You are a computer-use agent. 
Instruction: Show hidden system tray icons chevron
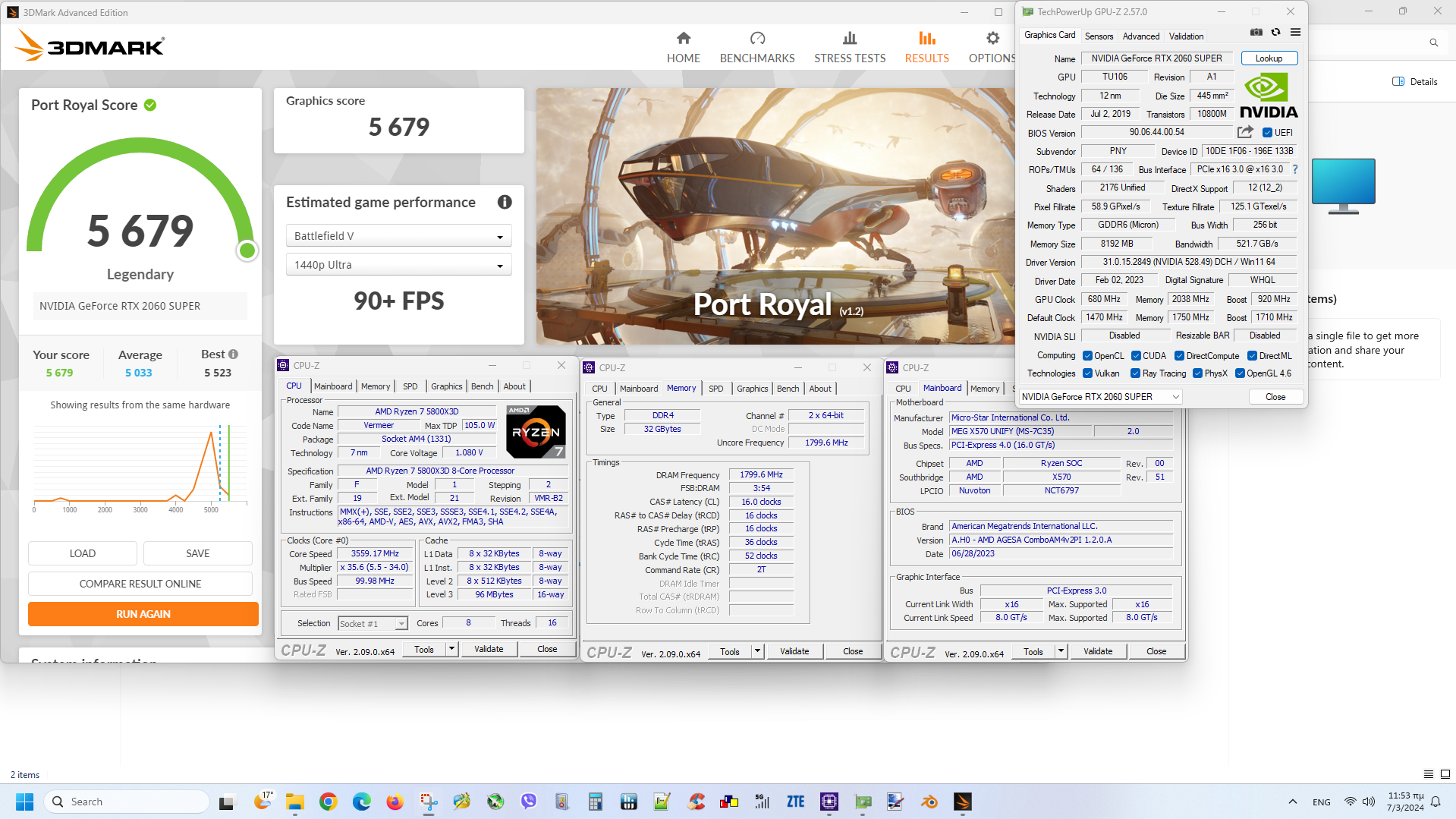point(1292,802)
